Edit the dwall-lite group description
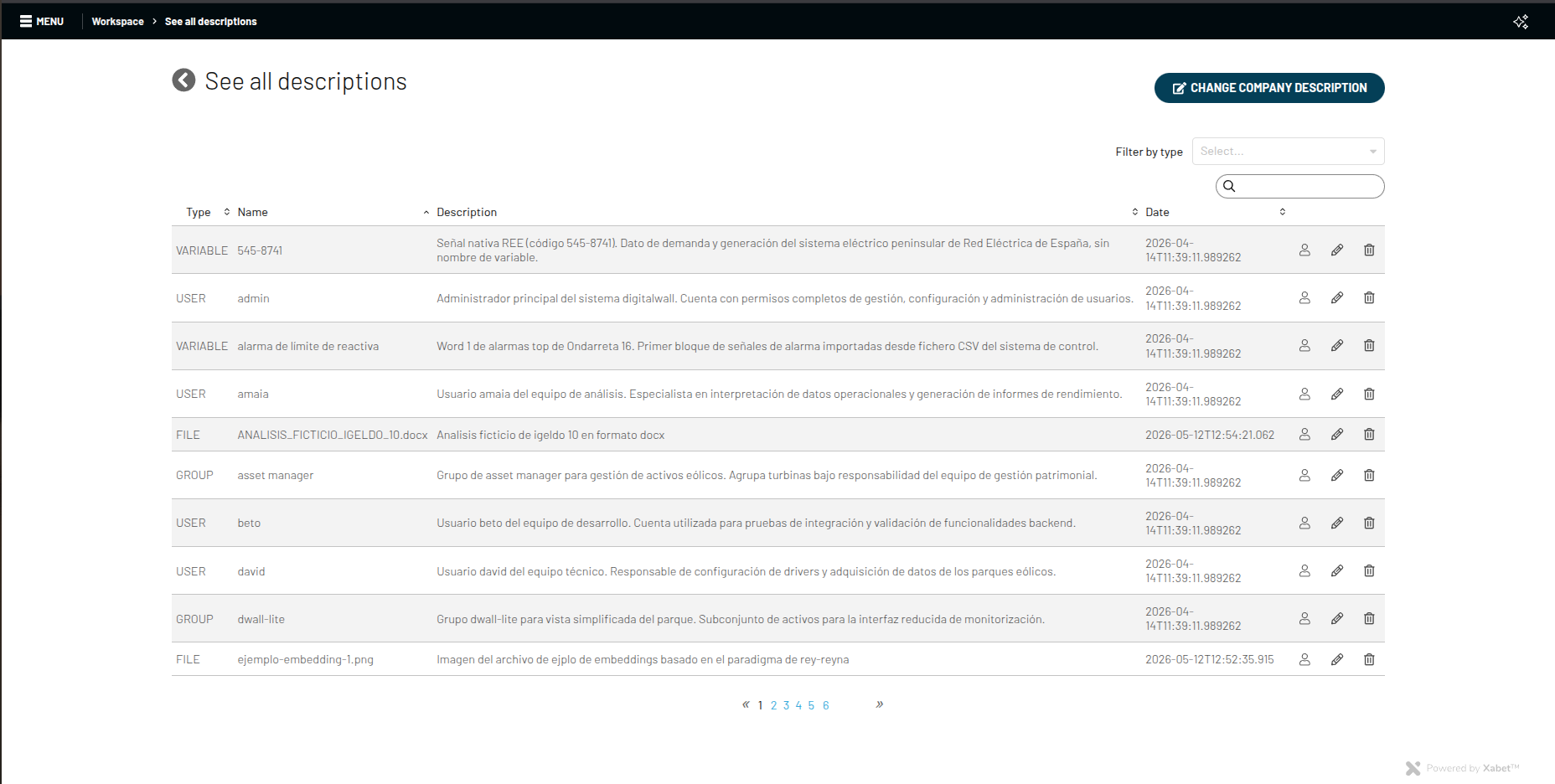Screen dimensions: 1555x784 1337,618
